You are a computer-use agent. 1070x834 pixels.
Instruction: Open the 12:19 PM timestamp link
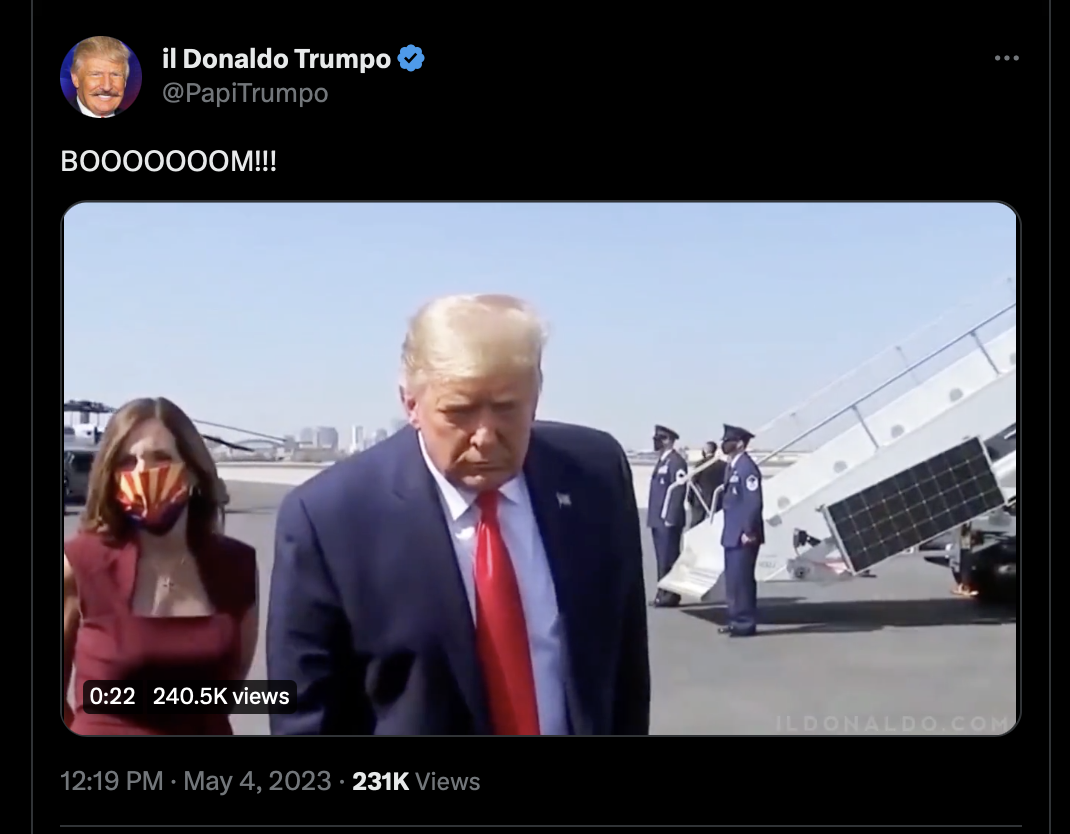[112, 781]
